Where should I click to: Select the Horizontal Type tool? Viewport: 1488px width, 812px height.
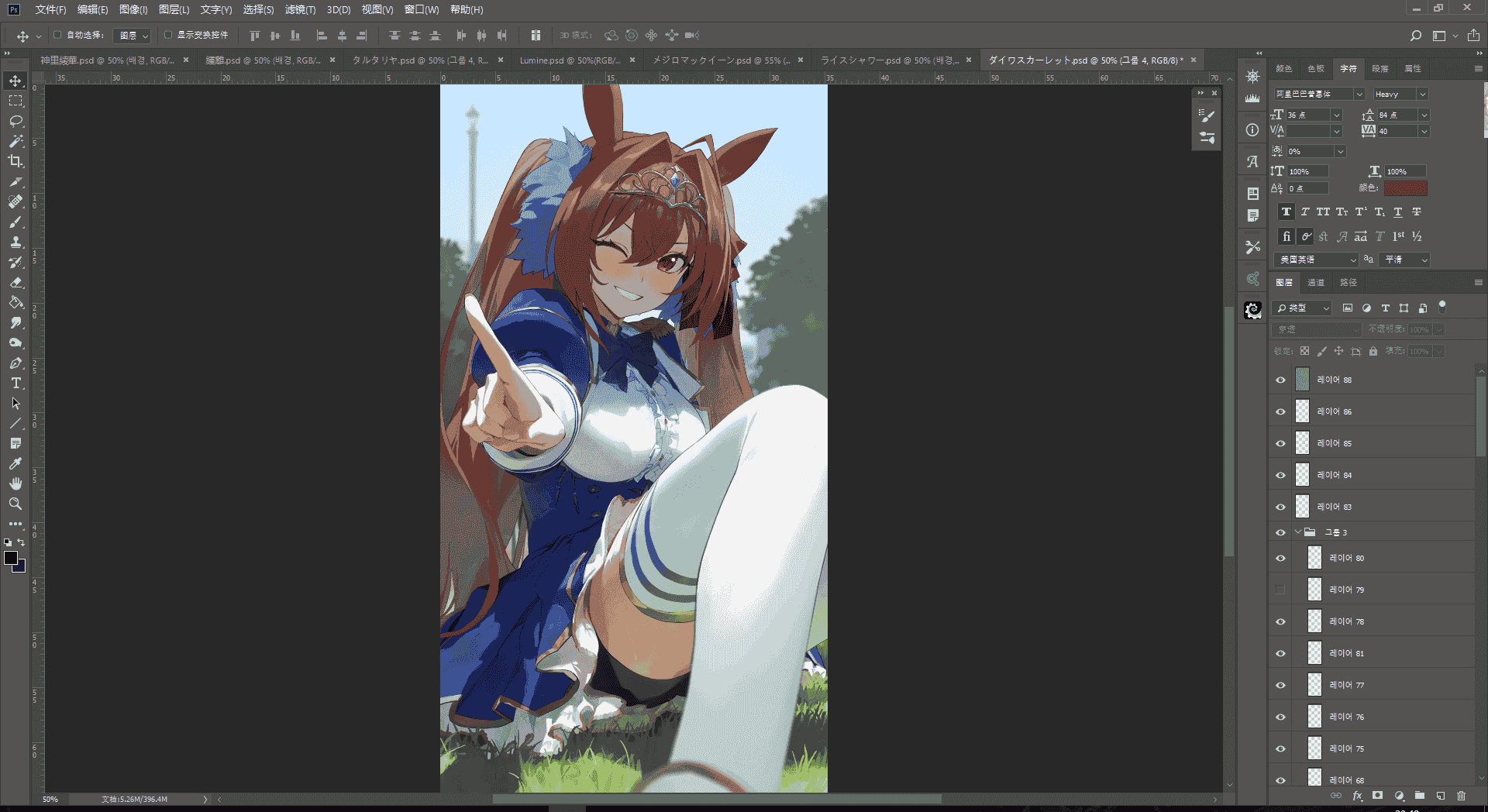click(x=15, y=383)
